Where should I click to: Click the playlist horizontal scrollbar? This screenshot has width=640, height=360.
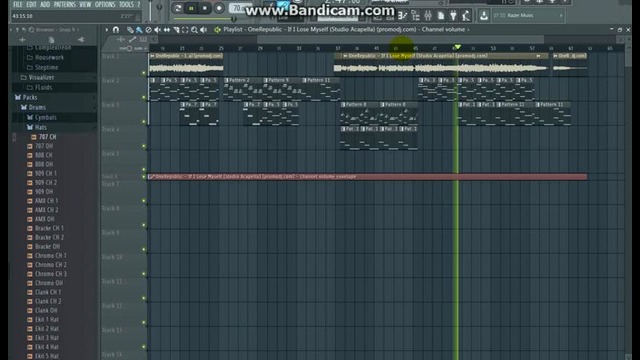tap(400, 39)
